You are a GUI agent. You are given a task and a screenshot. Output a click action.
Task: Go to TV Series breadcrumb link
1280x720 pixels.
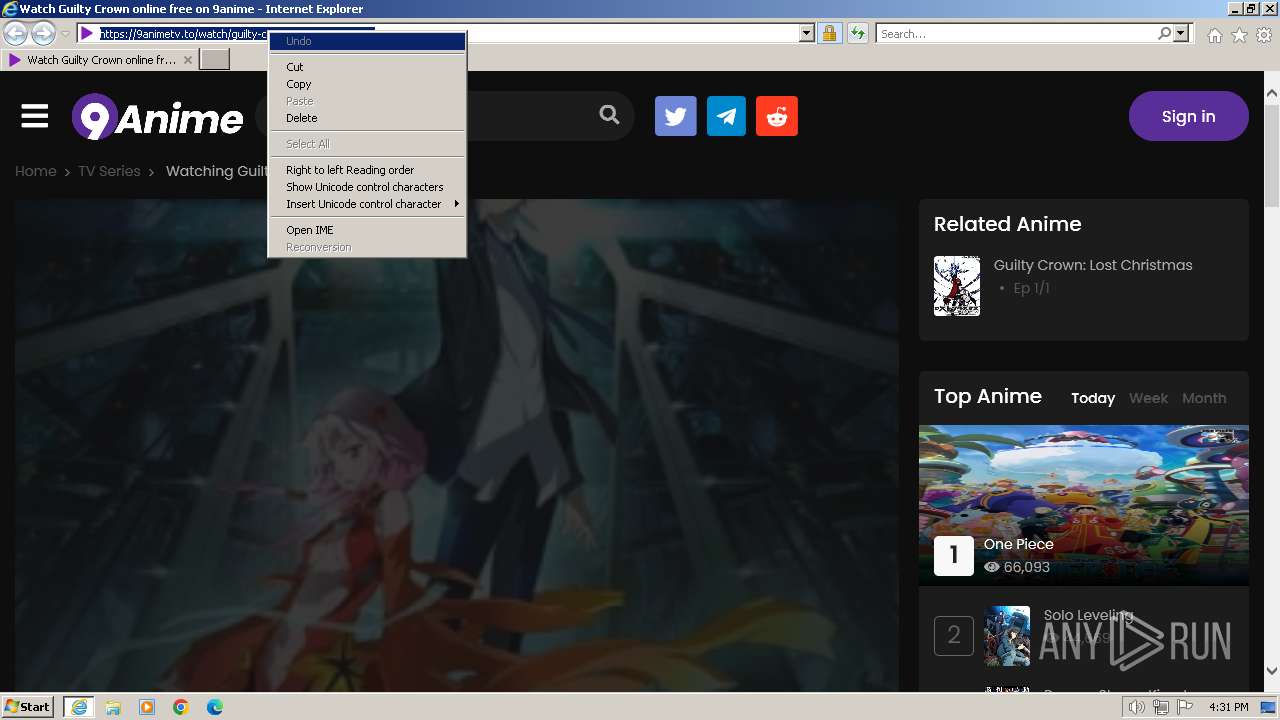(109, 171)
